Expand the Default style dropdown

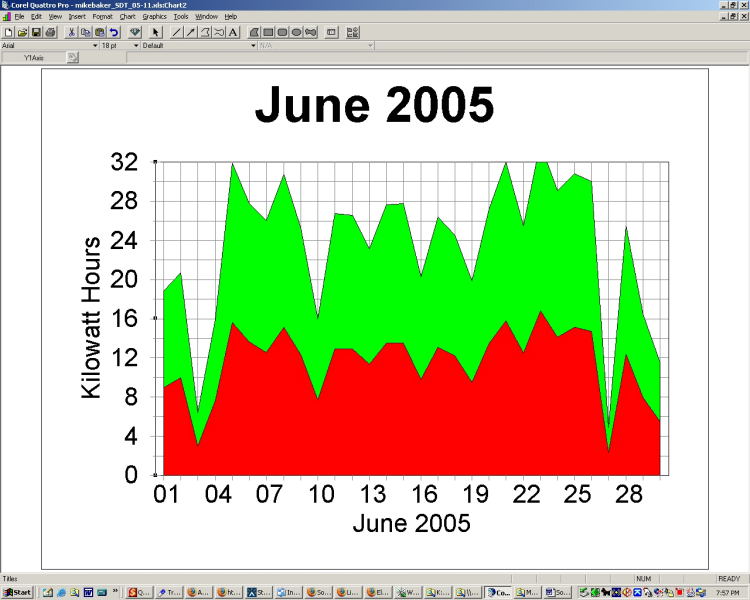point(252,45)
